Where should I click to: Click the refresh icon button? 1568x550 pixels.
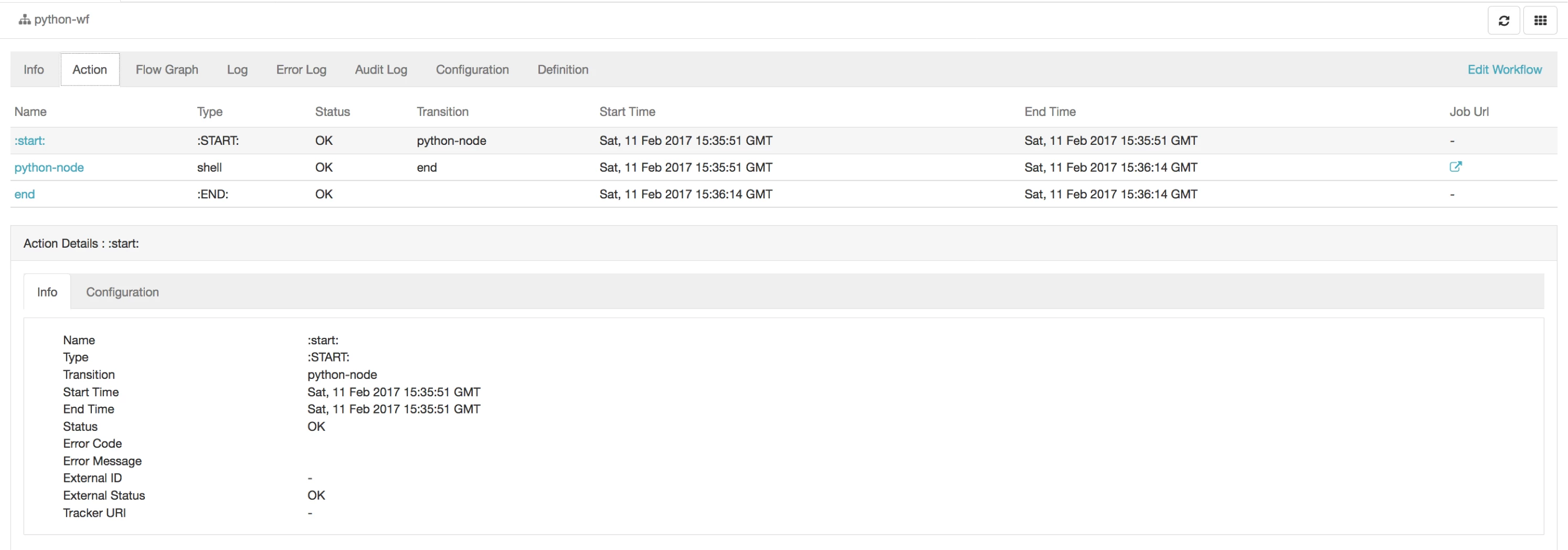click(x=1503, y=20)
